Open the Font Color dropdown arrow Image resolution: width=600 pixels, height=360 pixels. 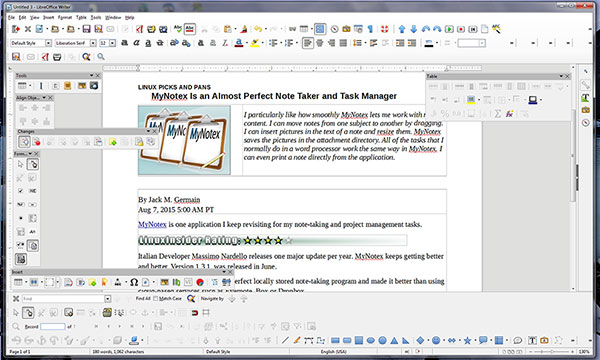pyautogui.click(x=246, y=43)
